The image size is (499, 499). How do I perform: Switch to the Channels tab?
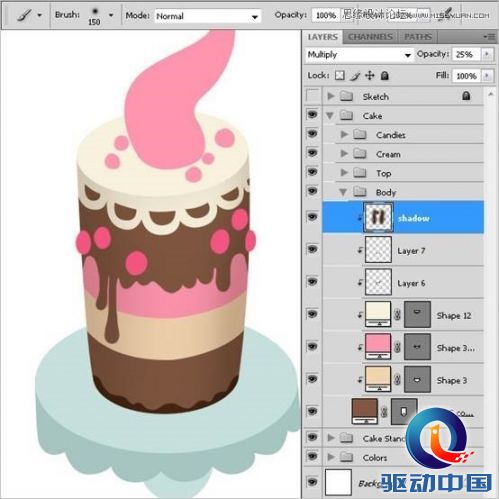pyautogui.click(x=370, y=37)
